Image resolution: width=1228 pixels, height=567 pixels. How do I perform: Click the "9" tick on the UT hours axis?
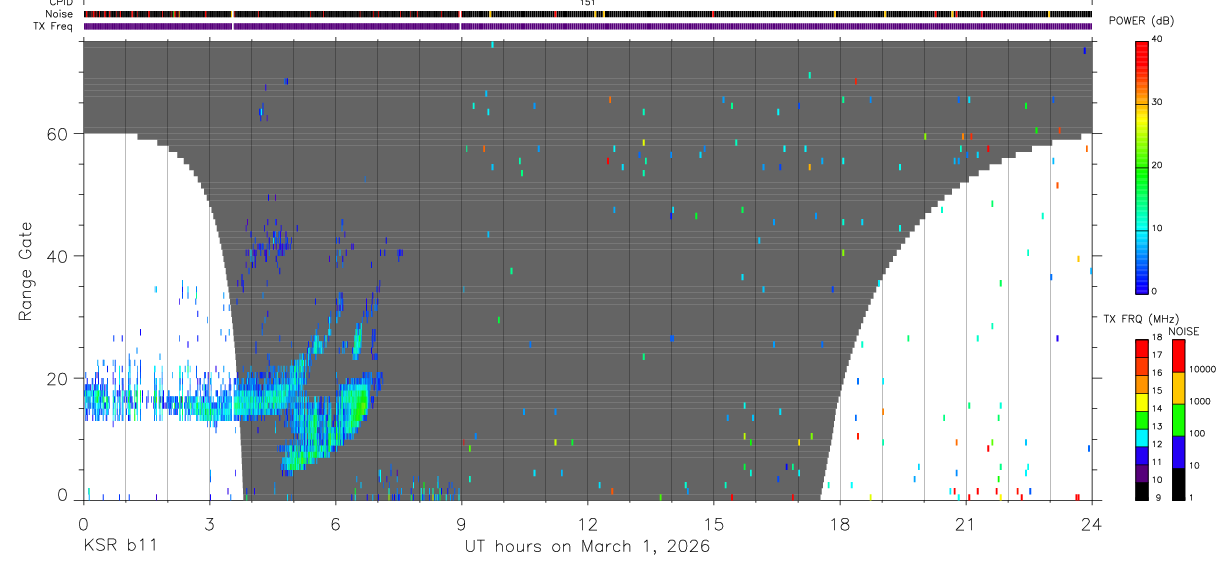(x=462, y=523)
